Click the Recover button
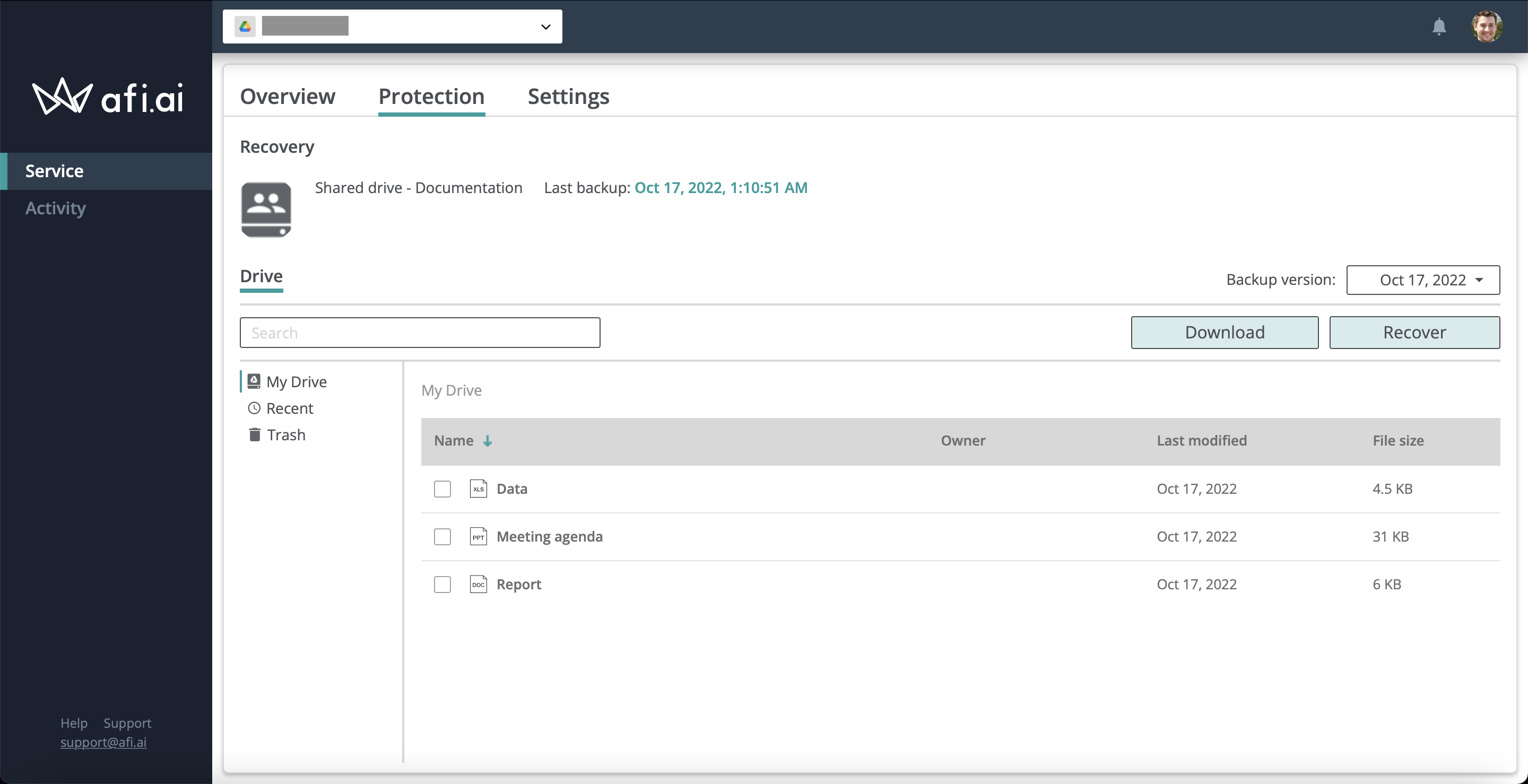Screen dimensions: 1528x784 (x=1414, y=332)
